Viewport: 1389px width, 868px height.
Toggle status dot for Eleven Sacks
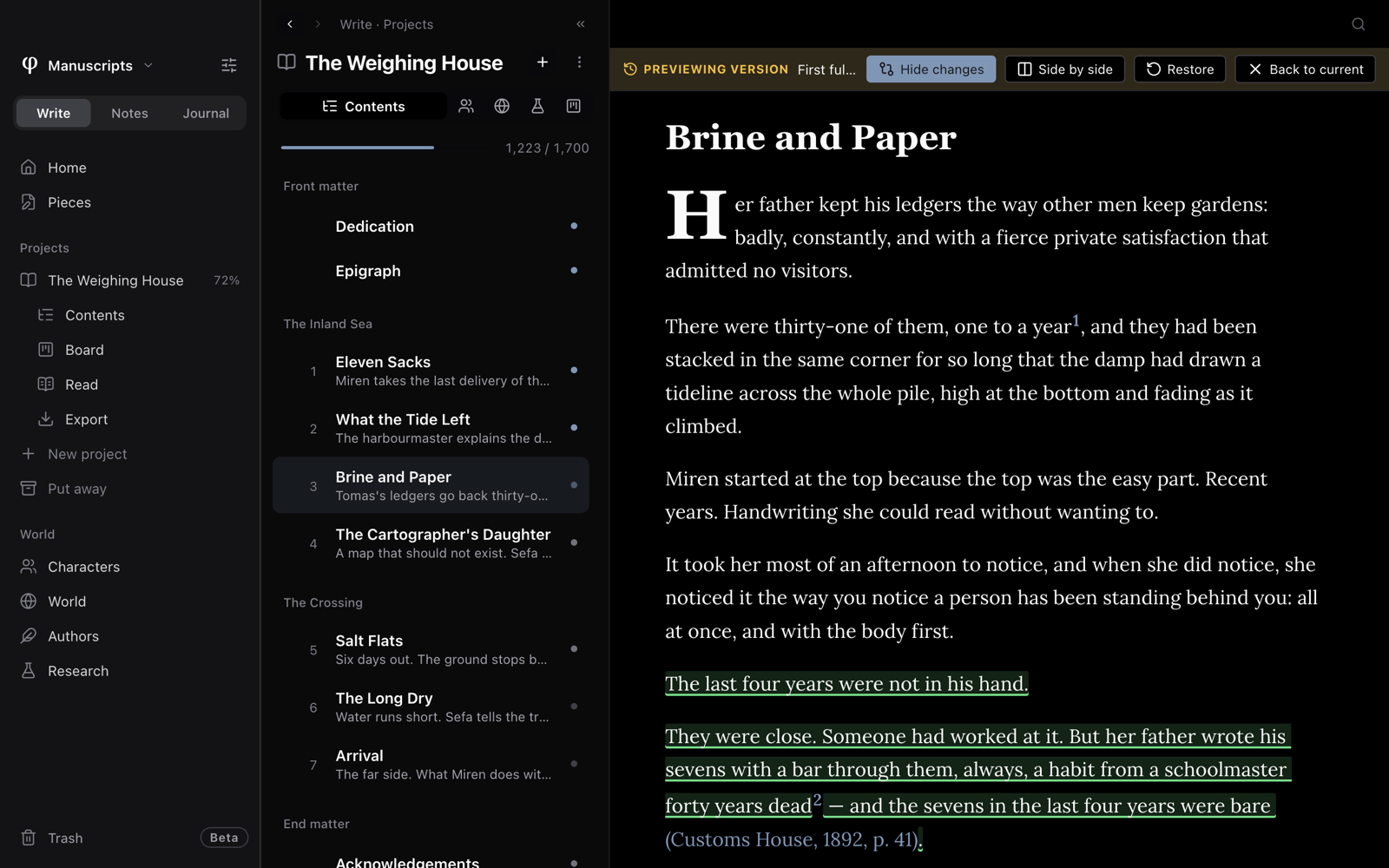click(x=574, y=371)
